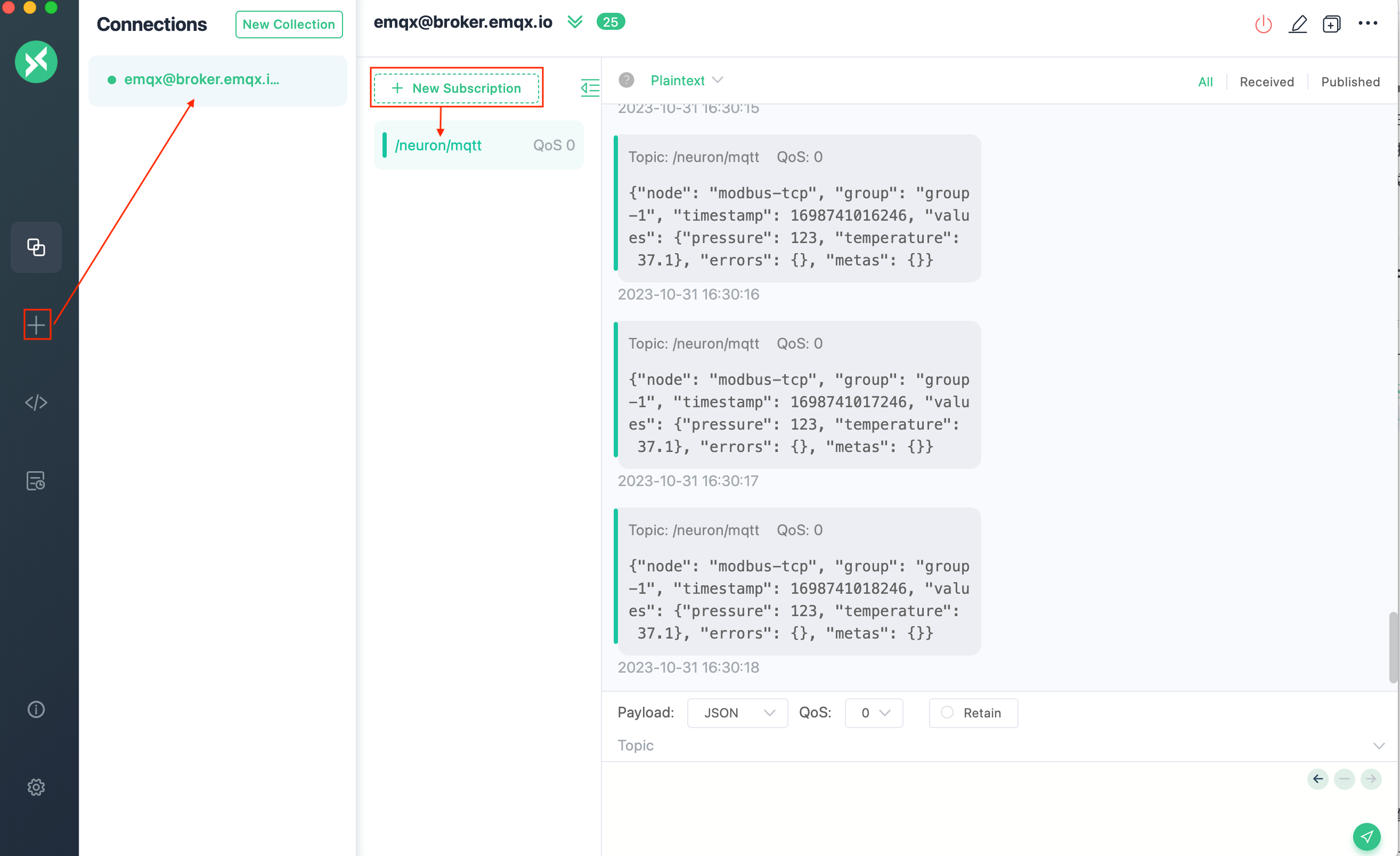
Task: Click the message list vertical scrollbar
Action: tap(1392, 647)
